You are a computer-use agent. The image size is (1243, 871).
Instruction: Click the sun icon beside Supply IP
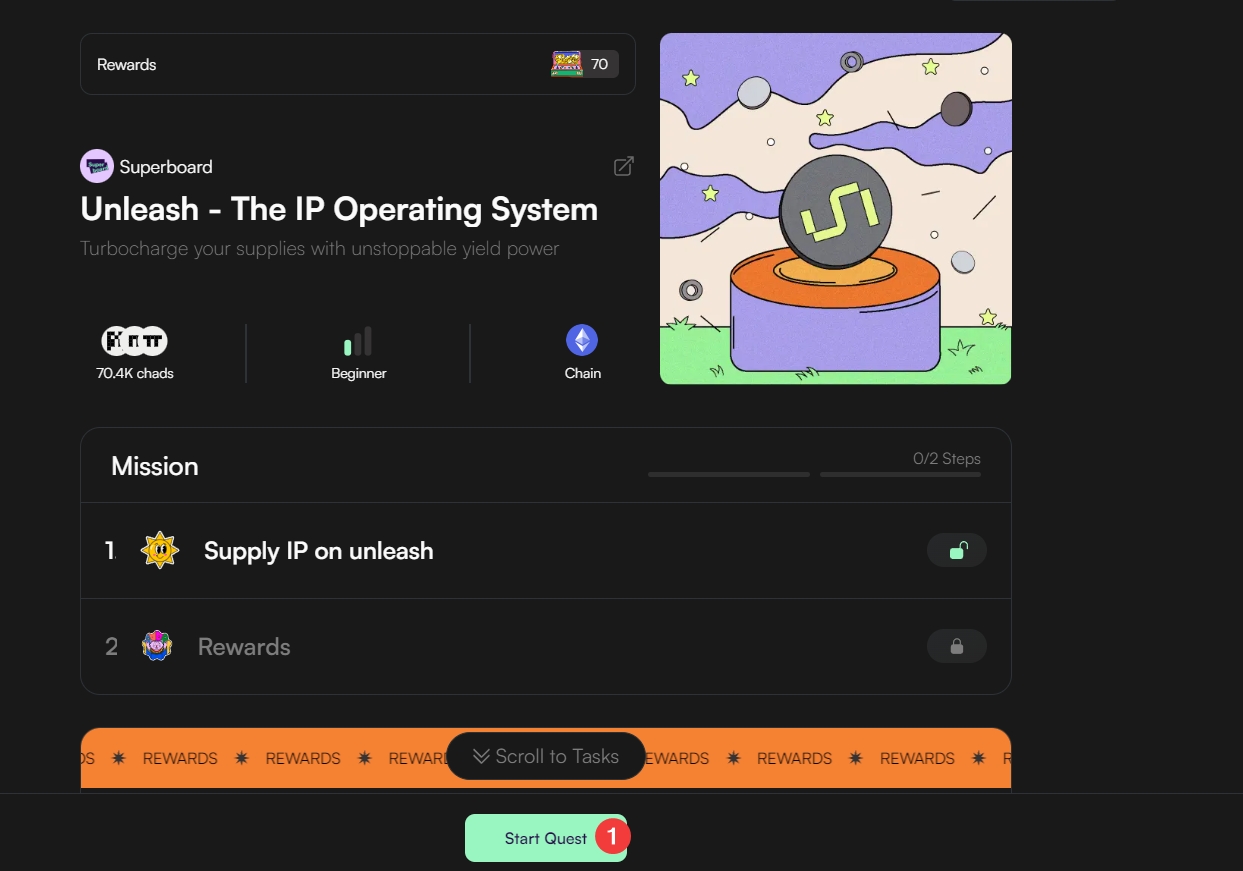160,551
